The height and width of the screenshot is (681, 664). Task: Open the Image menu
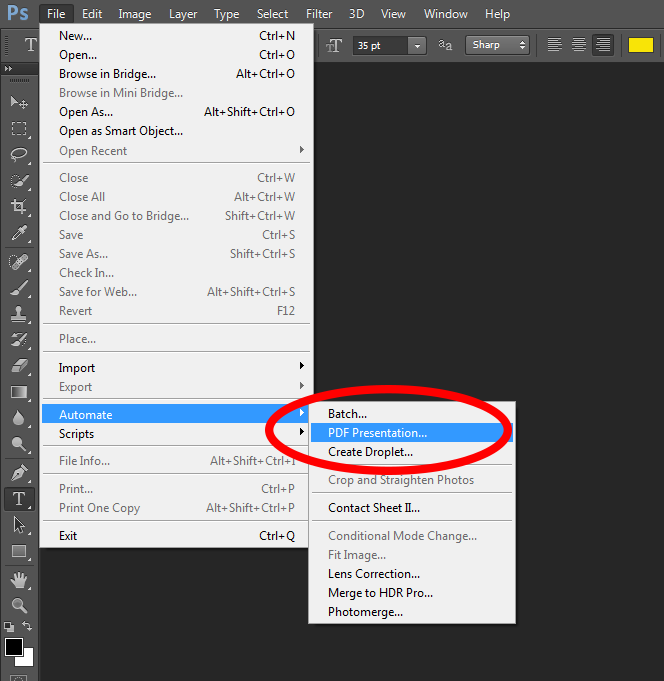coord(135,14)
